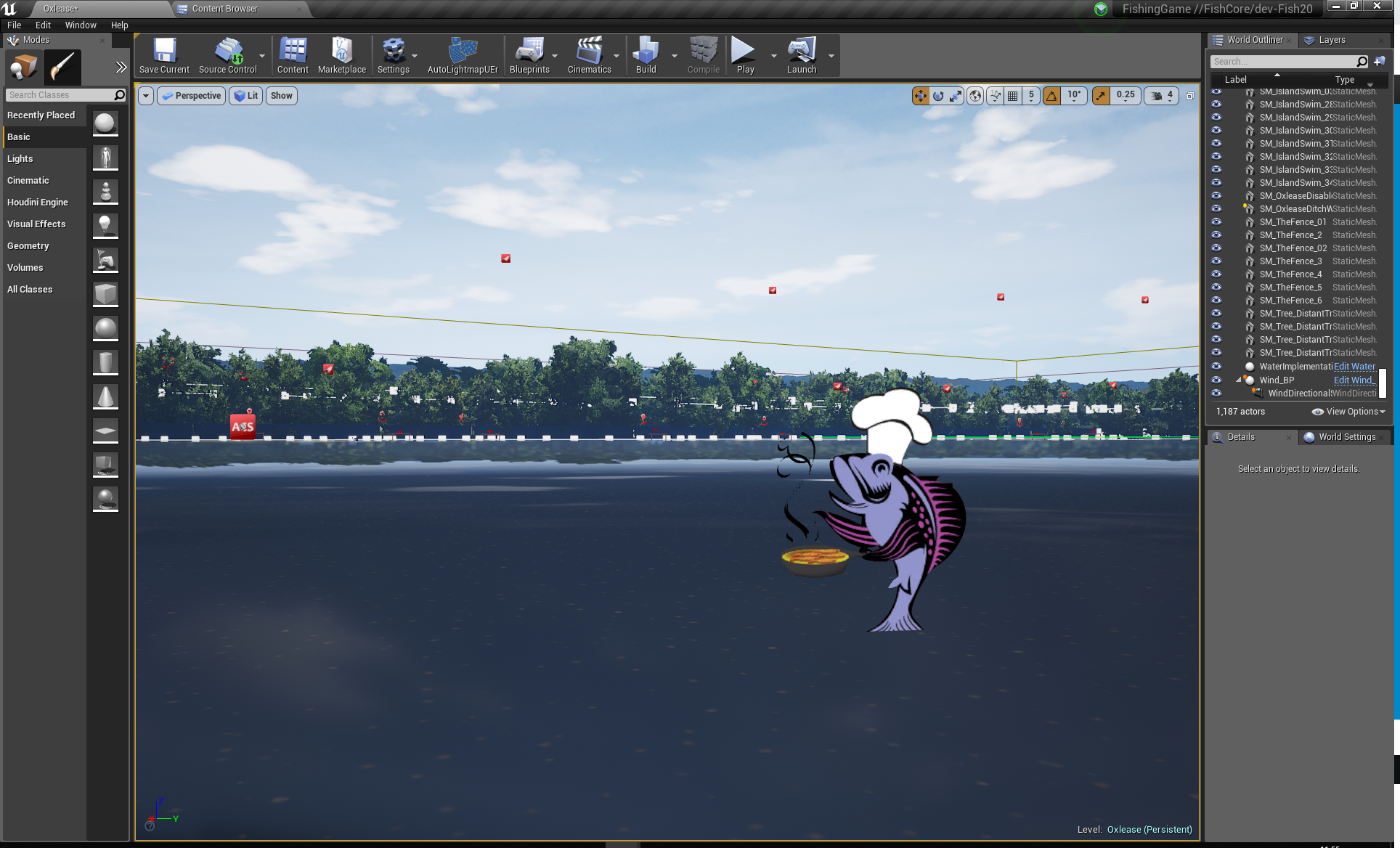The width and height of the screenshot is (1400, 848).
Task: Click Edit Water link
Action: pyautogui.click(x=1354, y=367)
